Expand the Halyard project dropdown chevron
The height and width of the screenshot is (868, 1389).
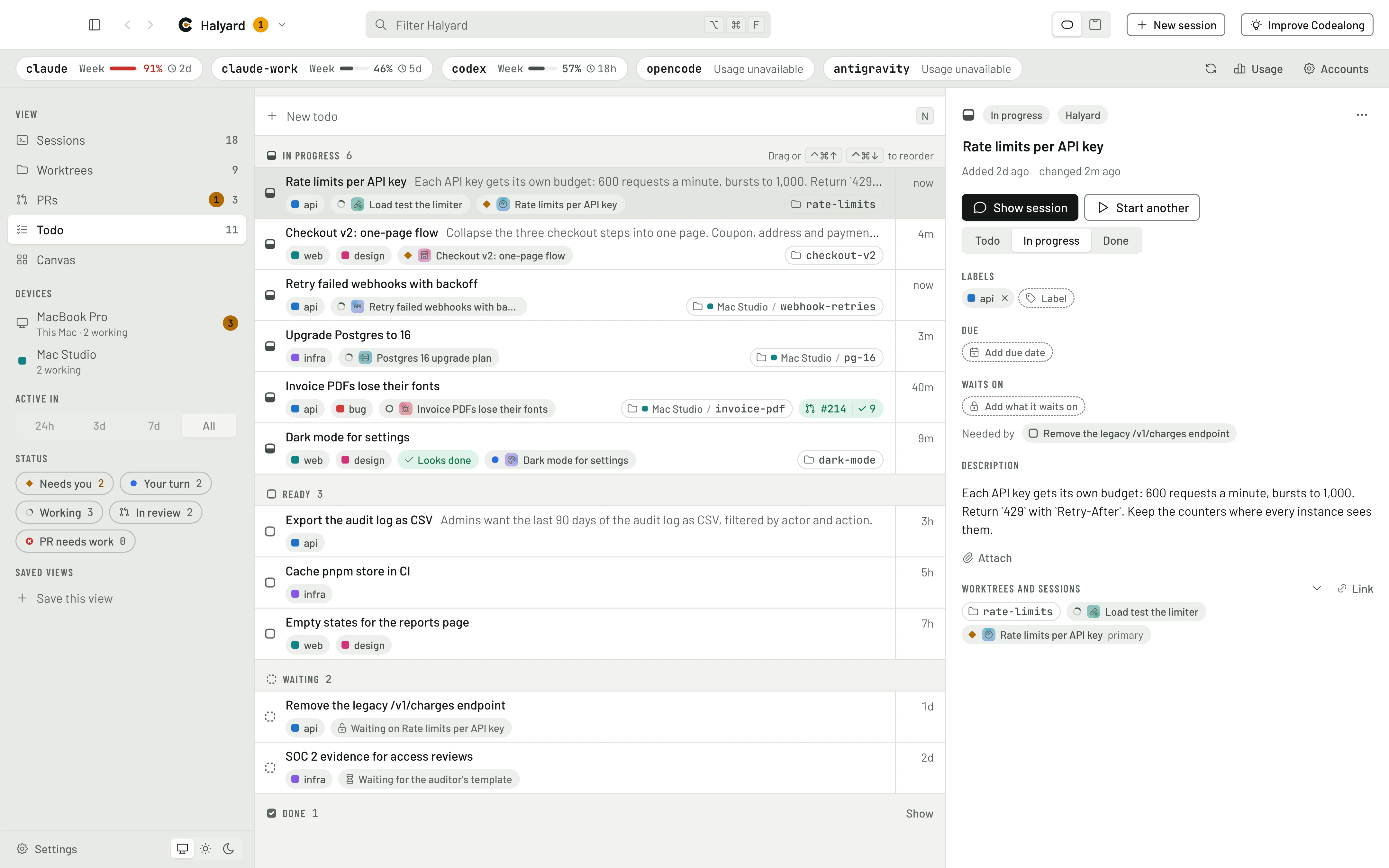[x=282, y=25]
